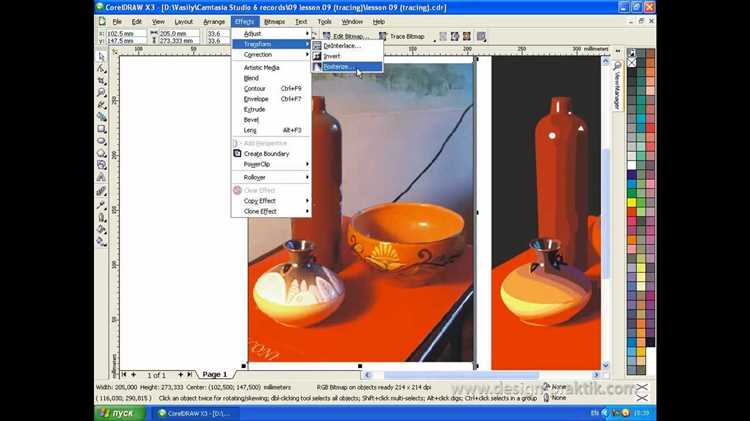Pick the white swatch in the color palette
The height and width of the screenshot is (421, 750).
tap(632, 166)
